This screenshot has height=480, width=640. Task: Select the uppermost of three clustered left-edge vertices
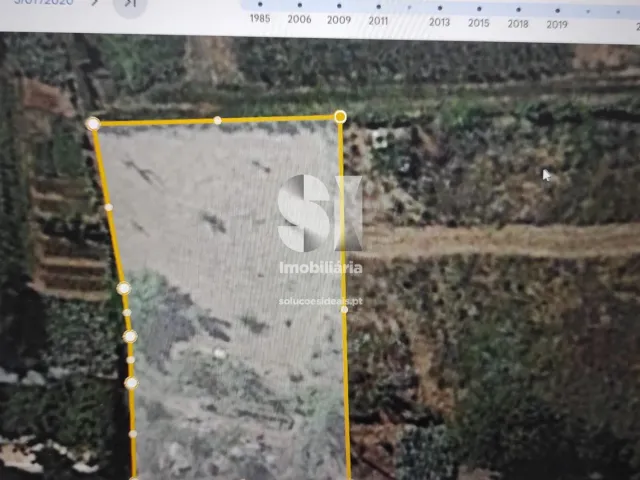(x=123, y=288)
